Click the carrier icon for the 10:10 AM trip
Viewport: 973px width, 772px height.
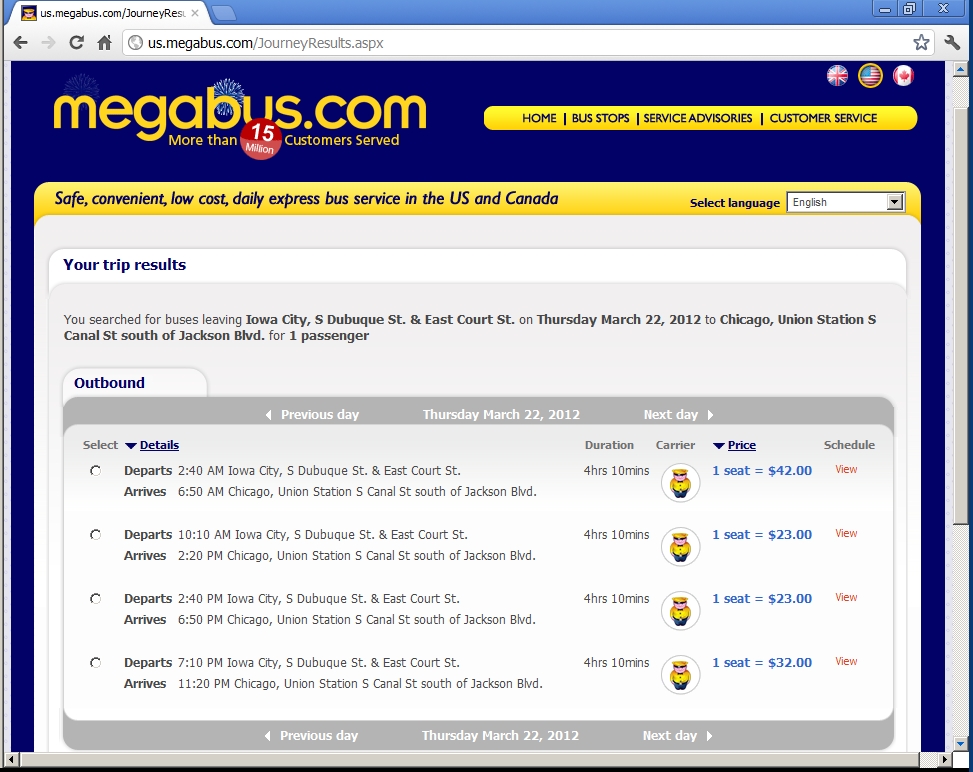[x=680, y=547]
